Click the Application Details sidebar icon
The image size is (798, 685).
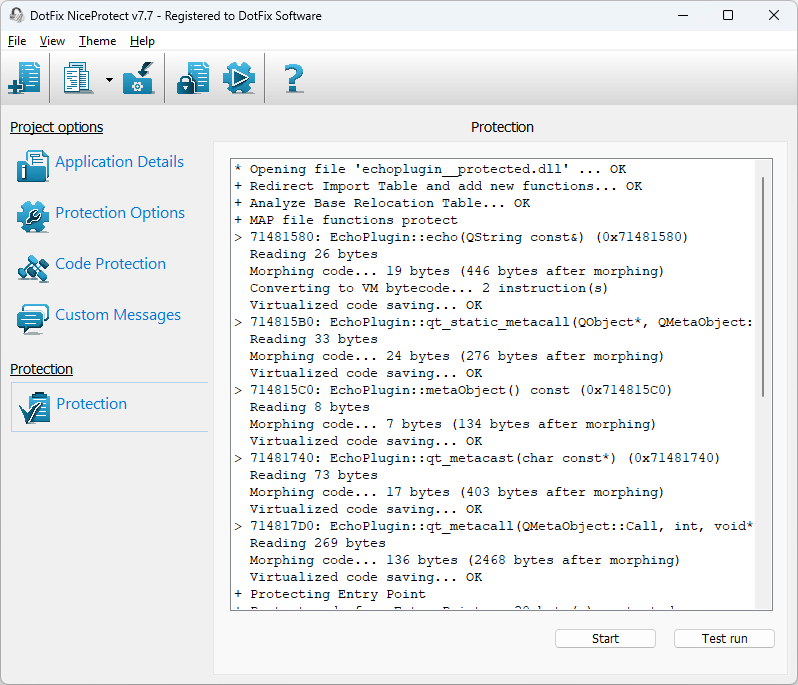pyautogui.click(x=33, y=166)
